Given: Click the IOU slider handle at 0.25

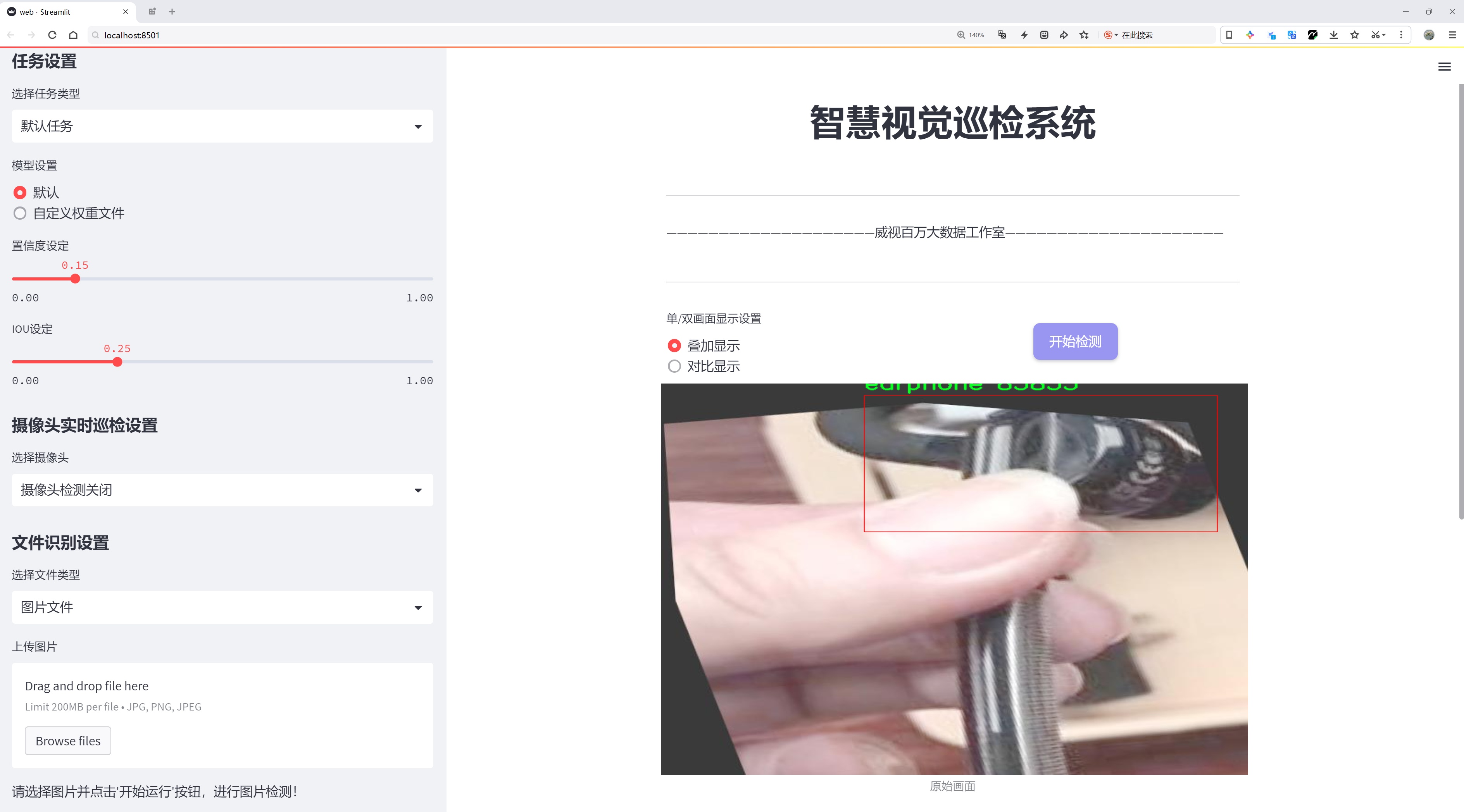Looking at the screenshot, I should pyautogui.click(x=118, y=362).
